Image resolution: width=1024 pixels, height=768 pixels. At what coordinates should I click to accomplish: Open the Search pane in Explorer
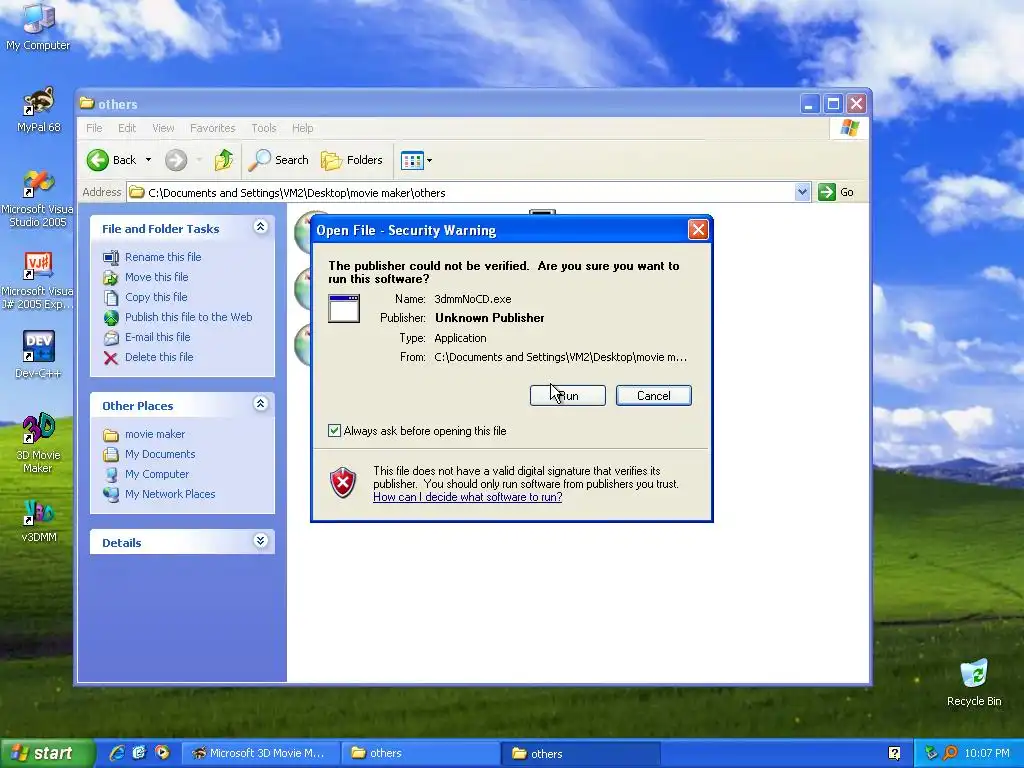tap(279, 160)
